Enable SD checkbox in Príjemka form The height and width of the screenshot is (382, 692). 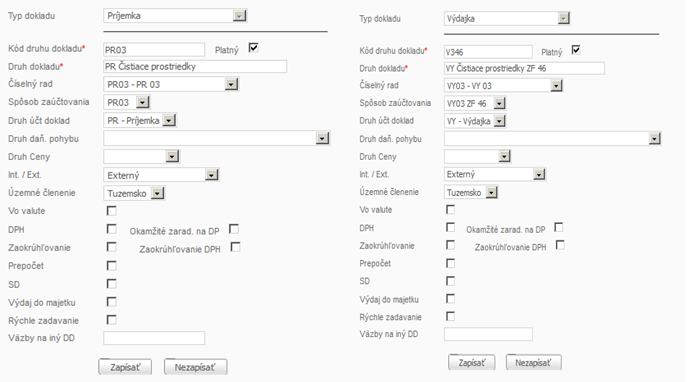112,284
